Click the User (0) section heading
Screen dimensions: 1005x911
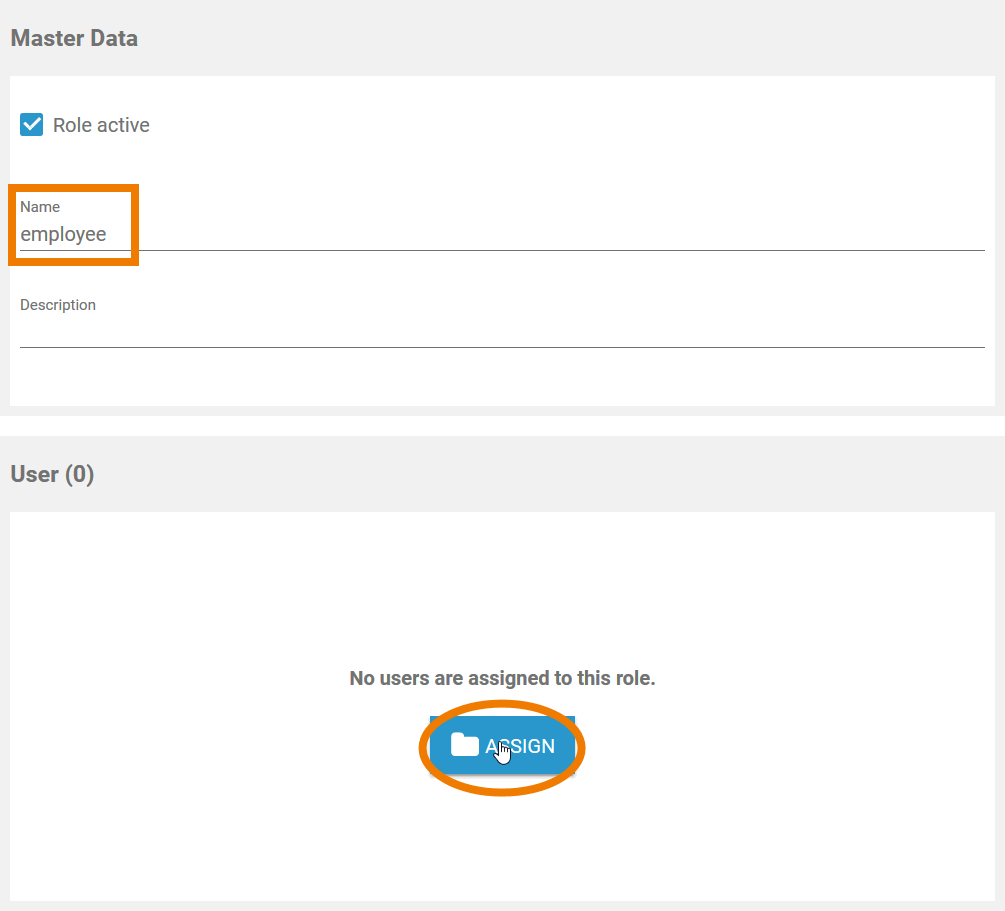[52, 474]
